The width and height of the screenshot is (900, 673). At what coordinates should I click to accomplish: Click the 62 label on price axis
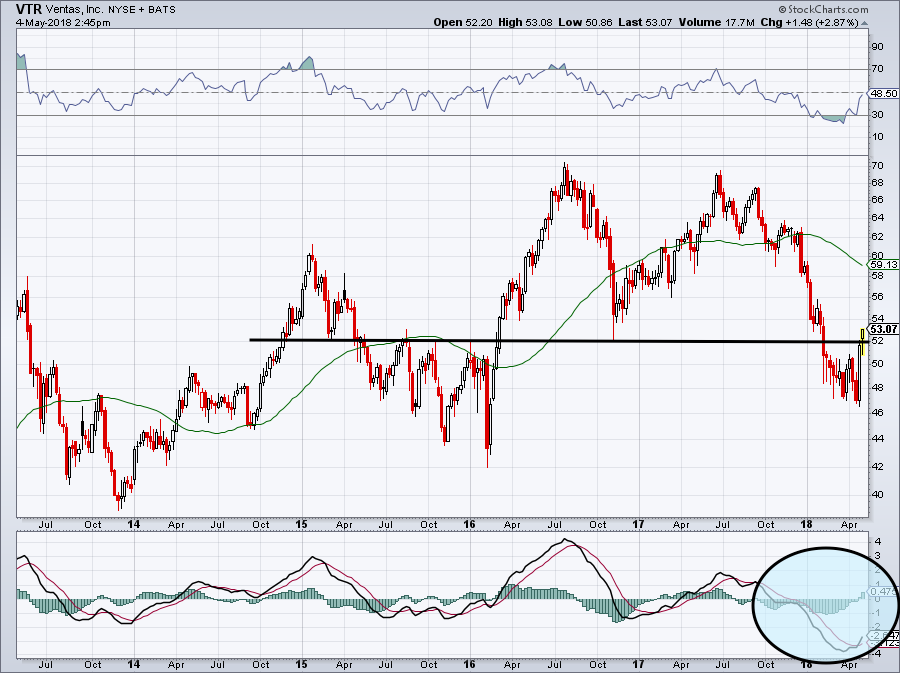click(x=877, y=236)
